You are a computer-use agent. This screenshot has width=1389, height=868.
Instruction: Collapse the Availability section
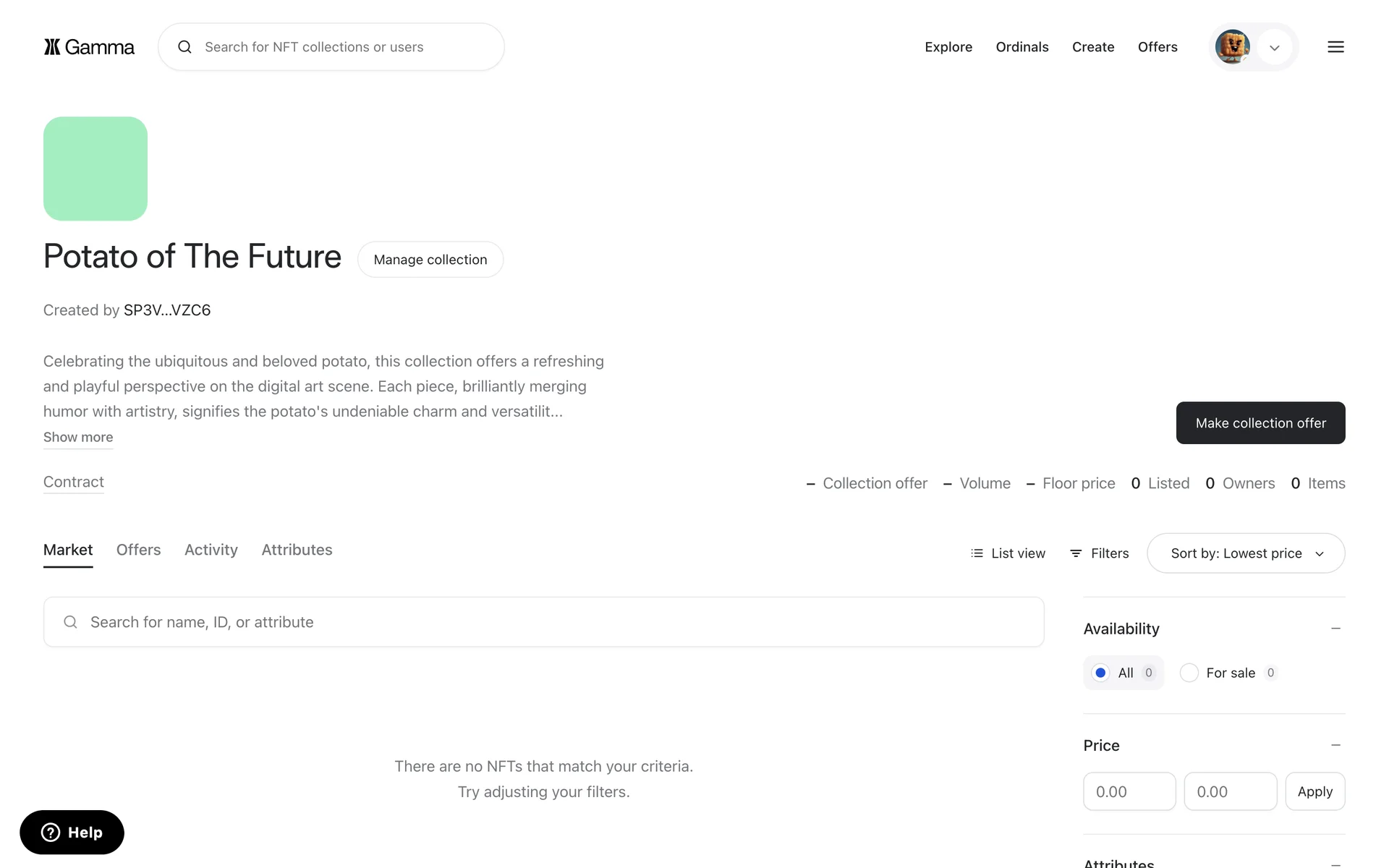click(1335, 629)
